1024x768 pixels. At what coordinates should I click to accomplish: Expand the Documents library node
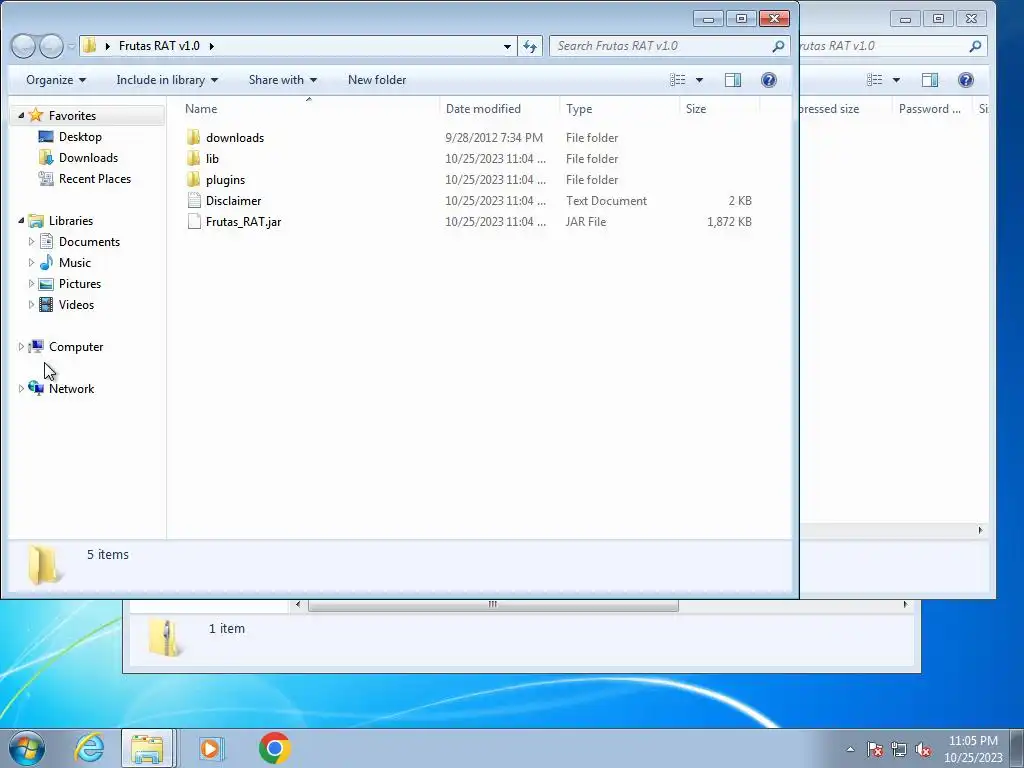point(31,242)
